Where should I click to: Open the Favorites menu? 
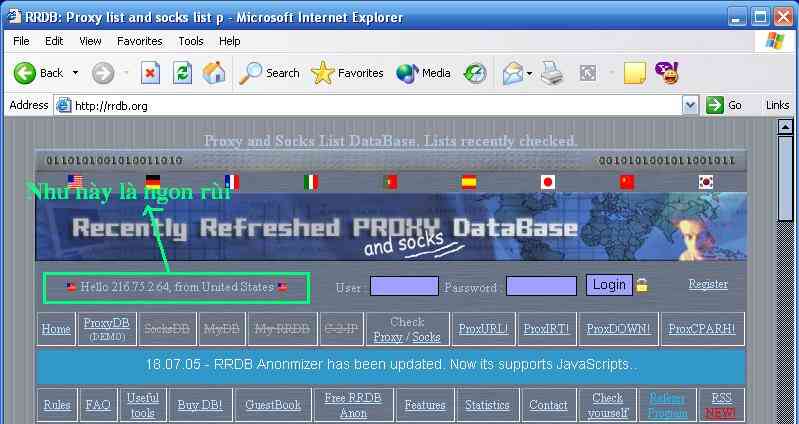click(x=139, y=41)
